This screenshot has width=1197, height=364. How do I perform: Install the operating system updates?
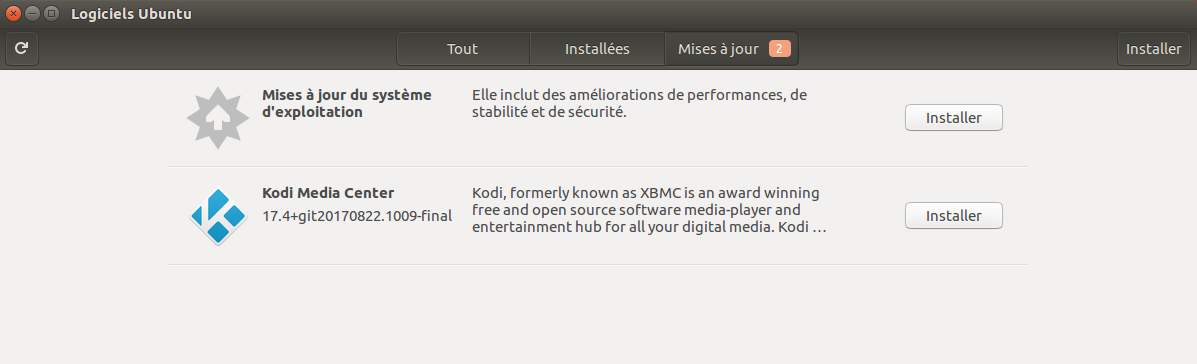953,118
